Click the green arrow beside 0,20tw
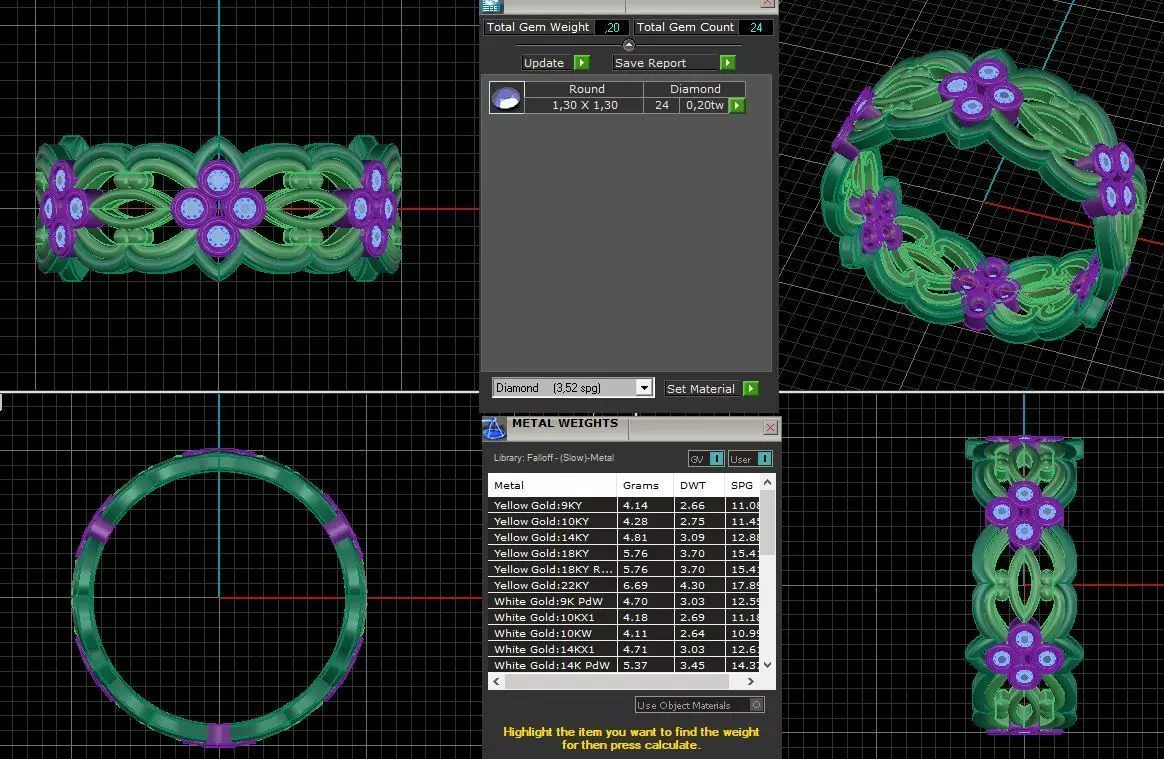 tap(736, 105)
